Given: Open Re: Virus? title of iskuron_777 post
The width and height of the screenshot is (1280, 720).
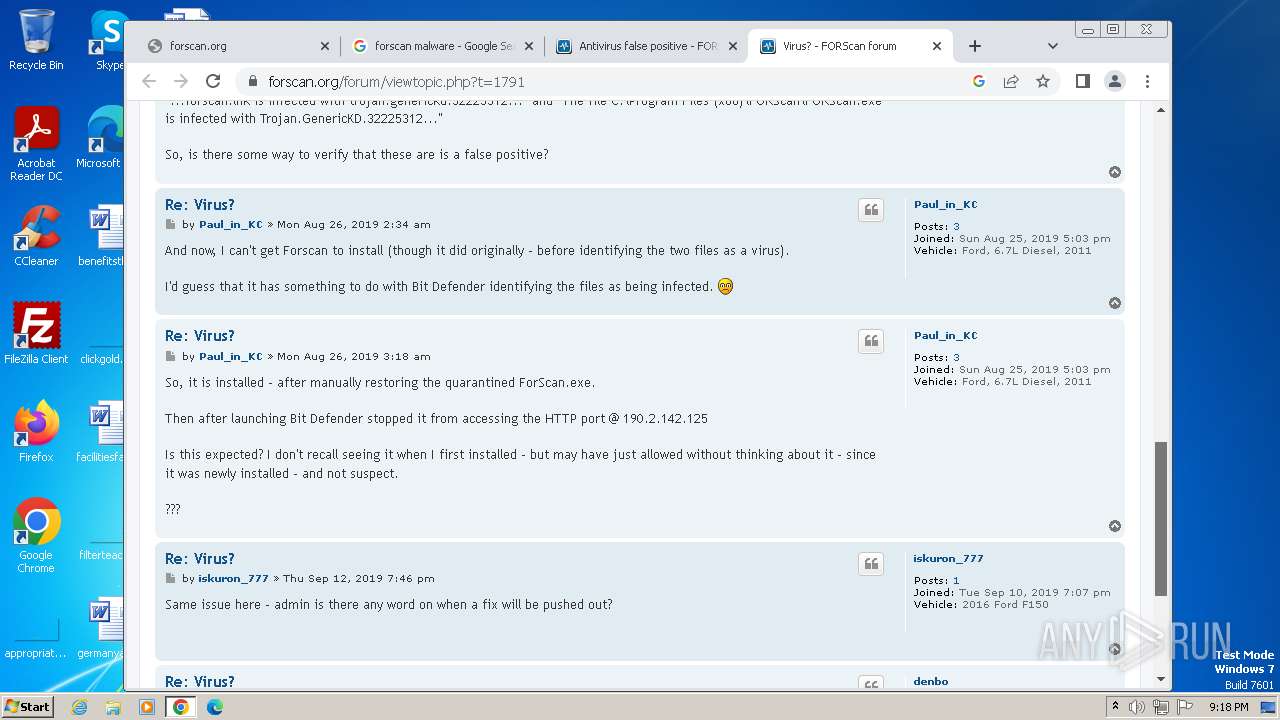Looking at the screenshot, I should click(x=200, y=559).
